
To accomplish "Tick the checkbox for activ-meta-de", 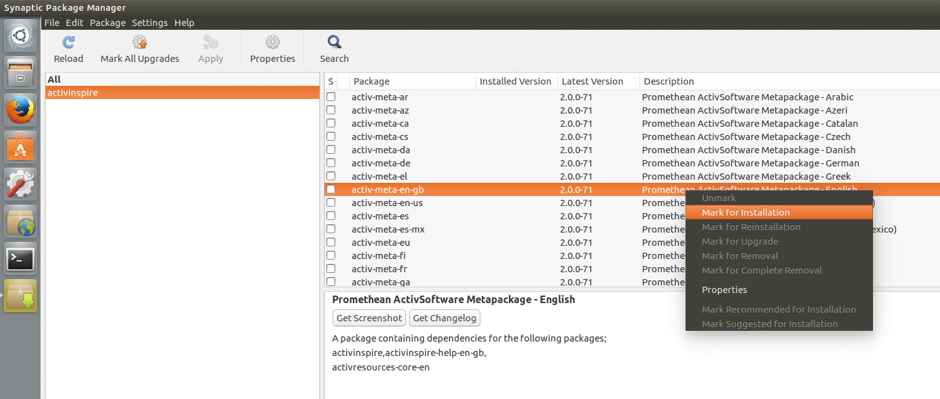I will (x=330, y=163).
